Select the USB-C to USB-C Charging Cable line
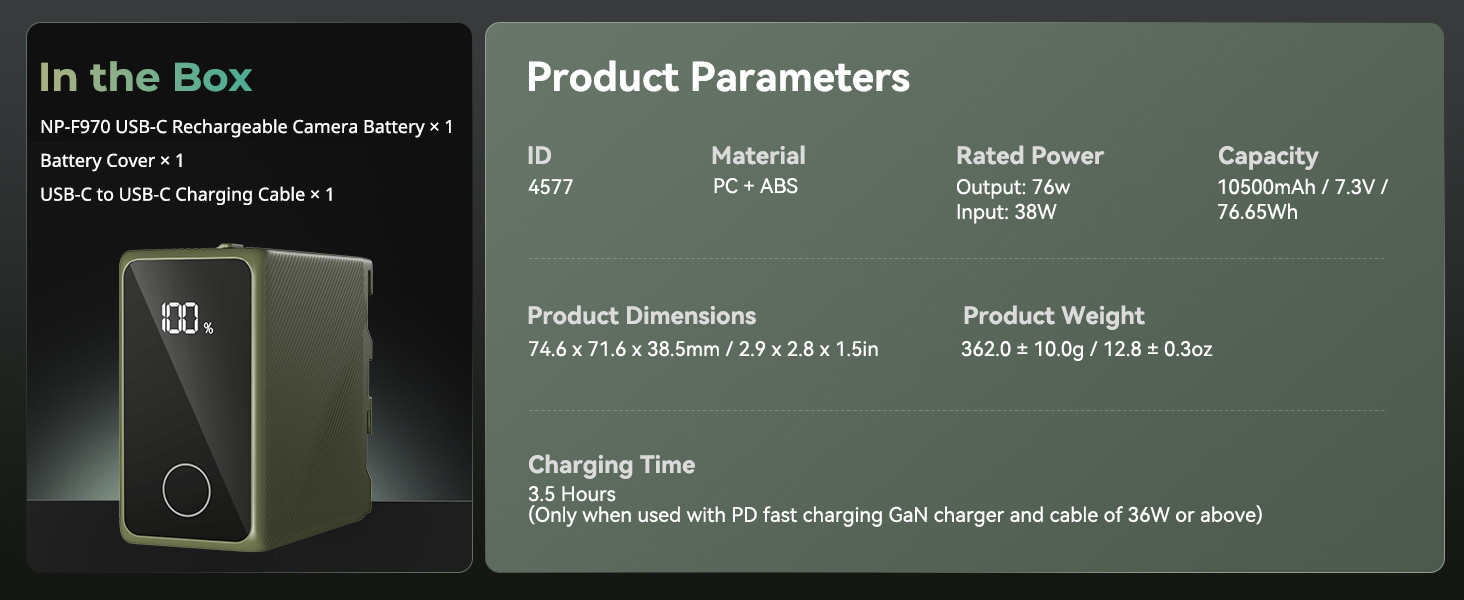 [187, 195]
